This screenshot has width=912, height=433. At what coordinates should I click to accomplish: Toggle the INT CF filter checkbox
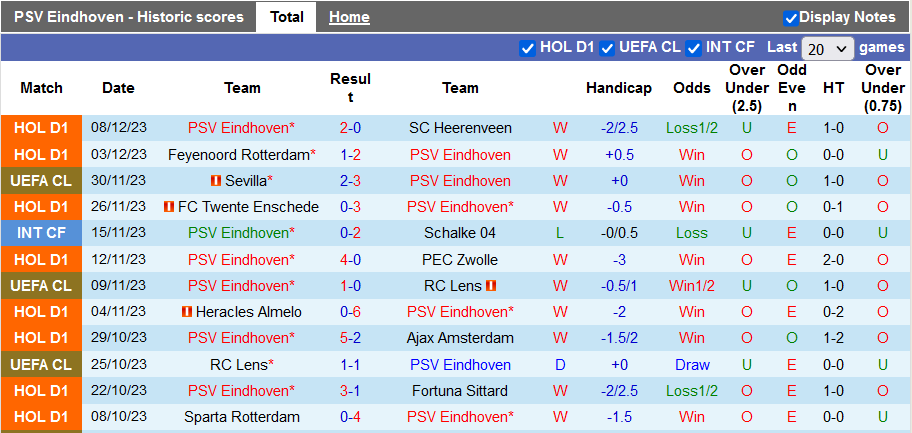694,47
